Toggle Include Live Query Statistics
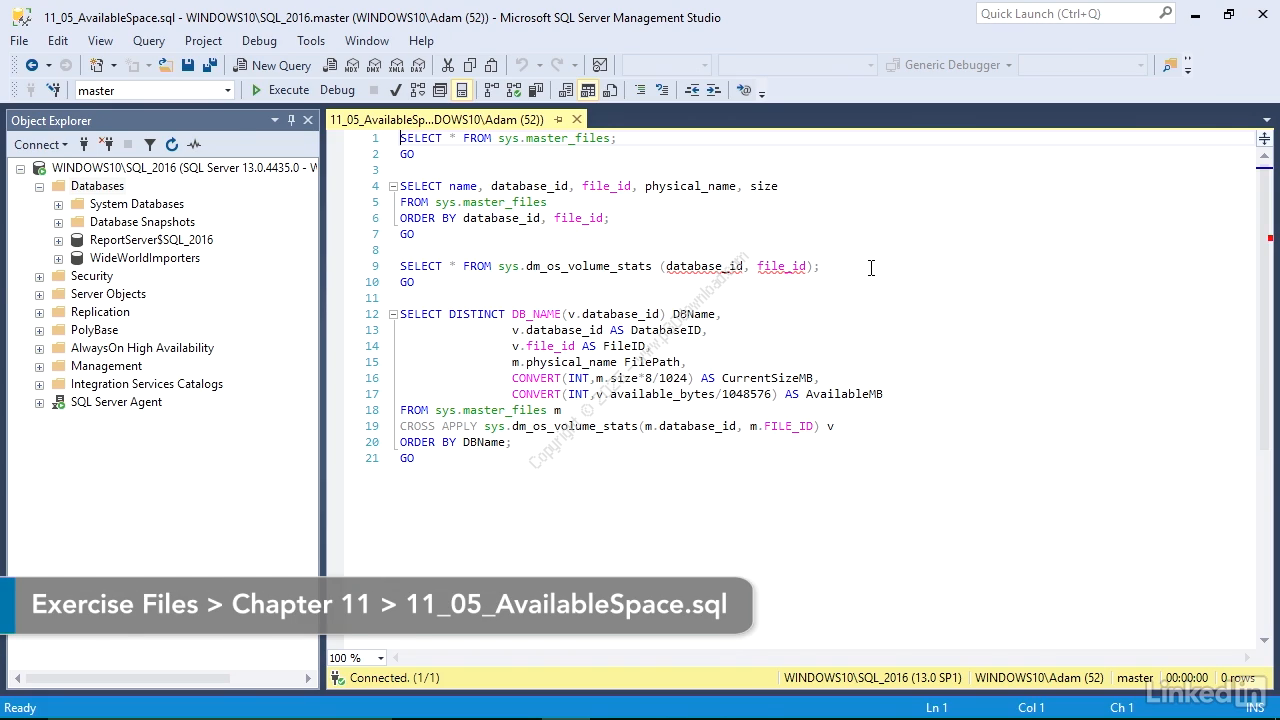This screenshot has height=720, width=1280. (x=513, y=90)
